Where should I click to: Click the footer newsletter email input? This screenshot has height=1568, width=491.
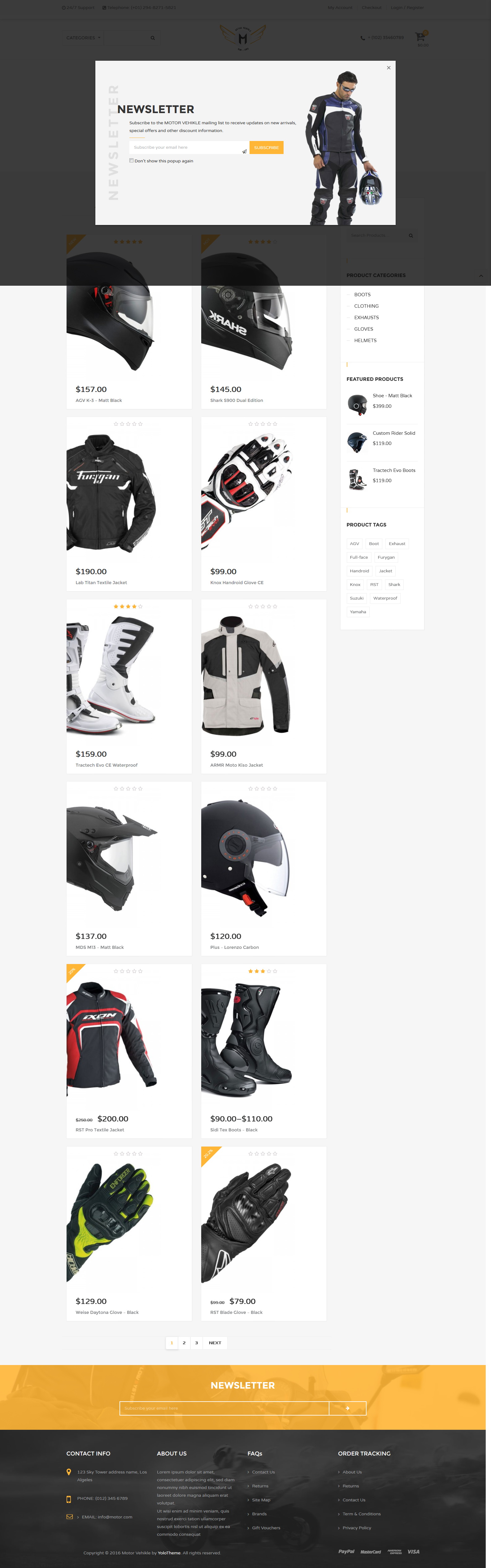coord(224,1408)
